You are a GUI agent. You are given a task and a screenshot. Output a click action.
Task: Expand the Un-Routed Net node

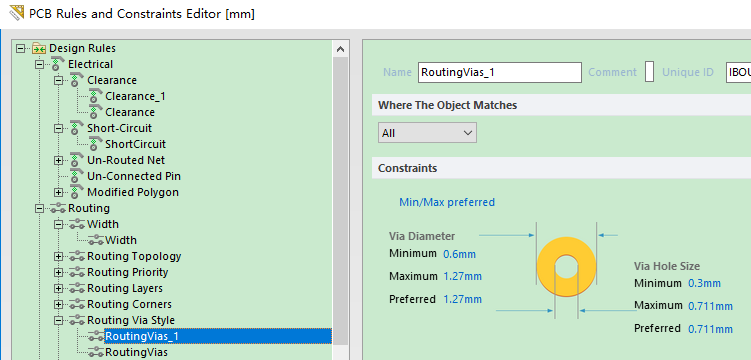pos(58,160)
